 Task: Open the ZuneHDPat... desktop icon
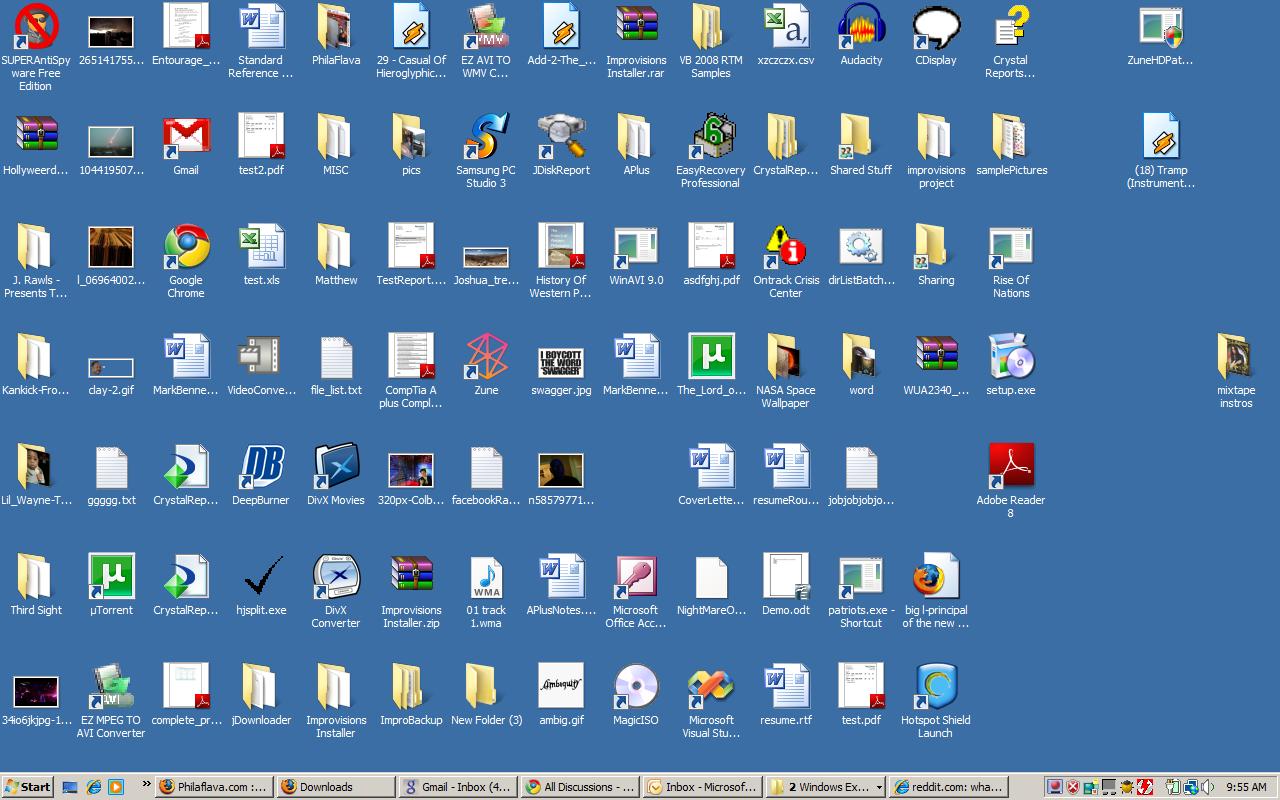(x=1161, y=27)
